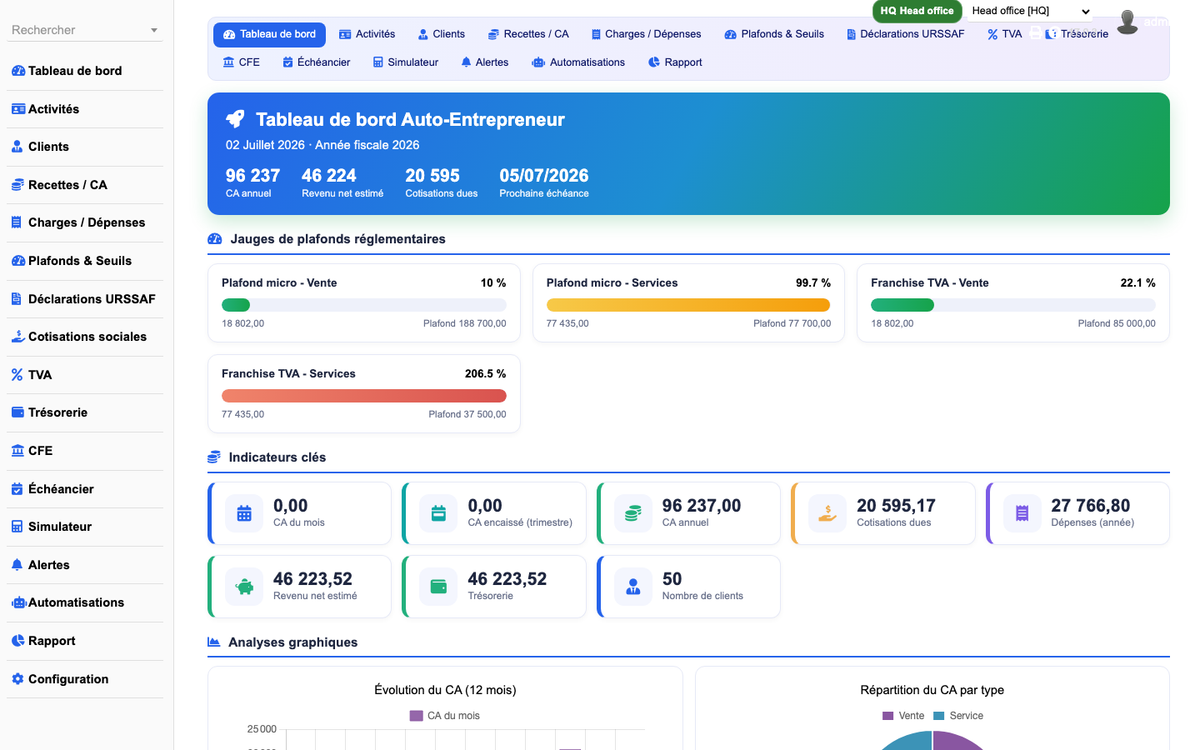Click the 05/07/2026 Prochaine échéance value

(x=544, y=175)
